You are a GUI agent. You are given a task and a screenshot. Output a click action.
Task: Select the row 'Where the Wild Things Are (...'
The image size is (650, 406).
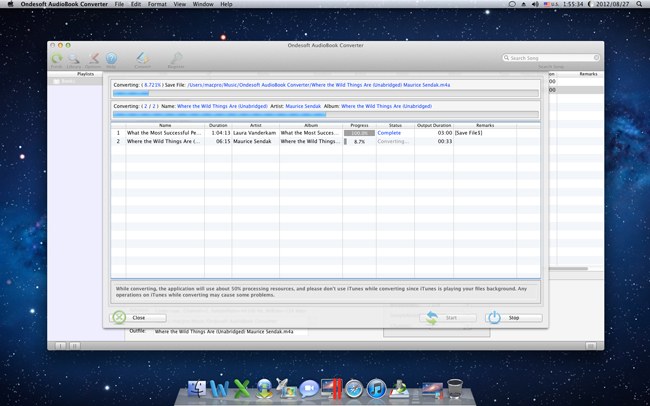point(325,141)
